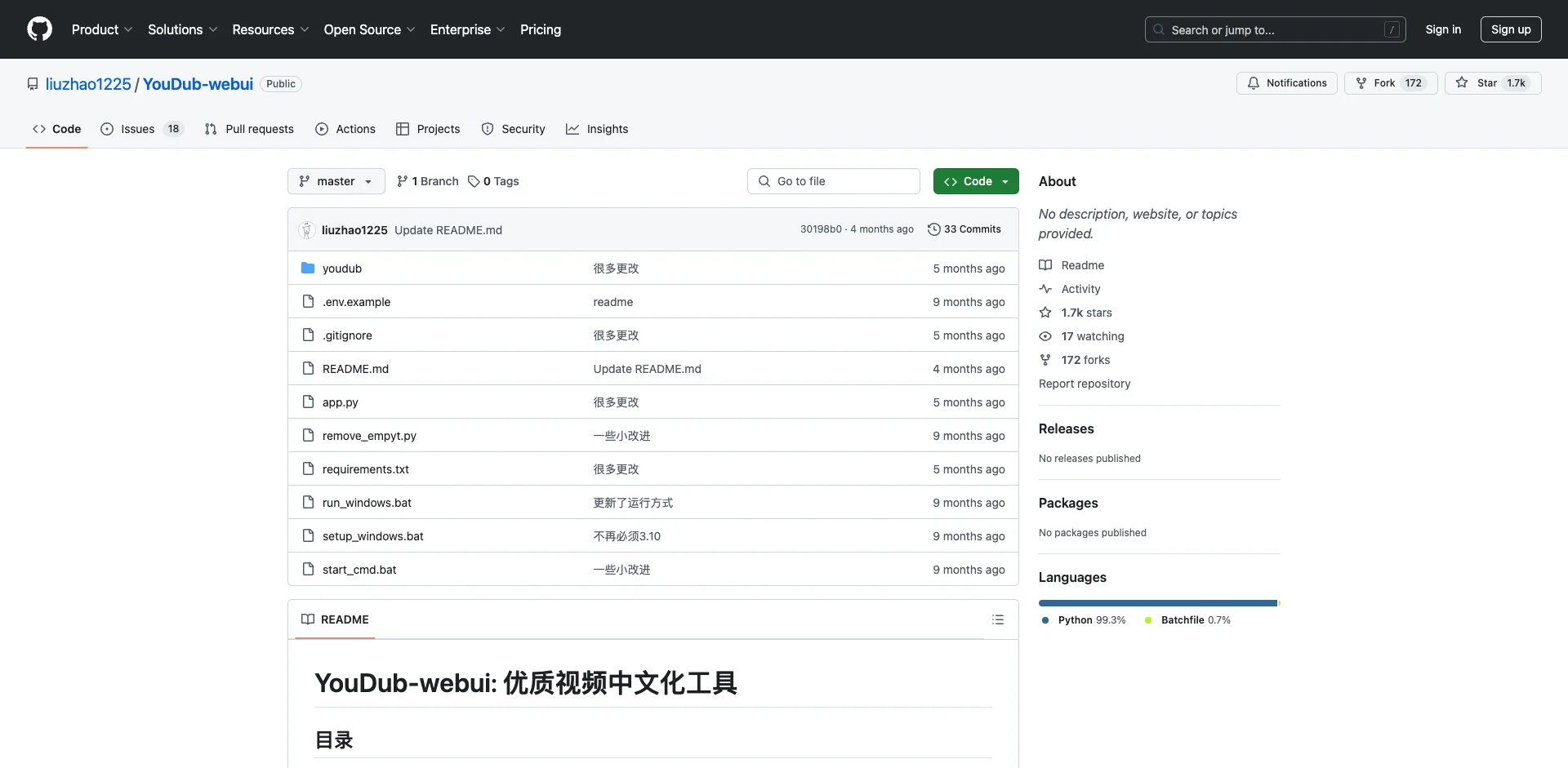Click the GitHub logo icon

[39, 29]
